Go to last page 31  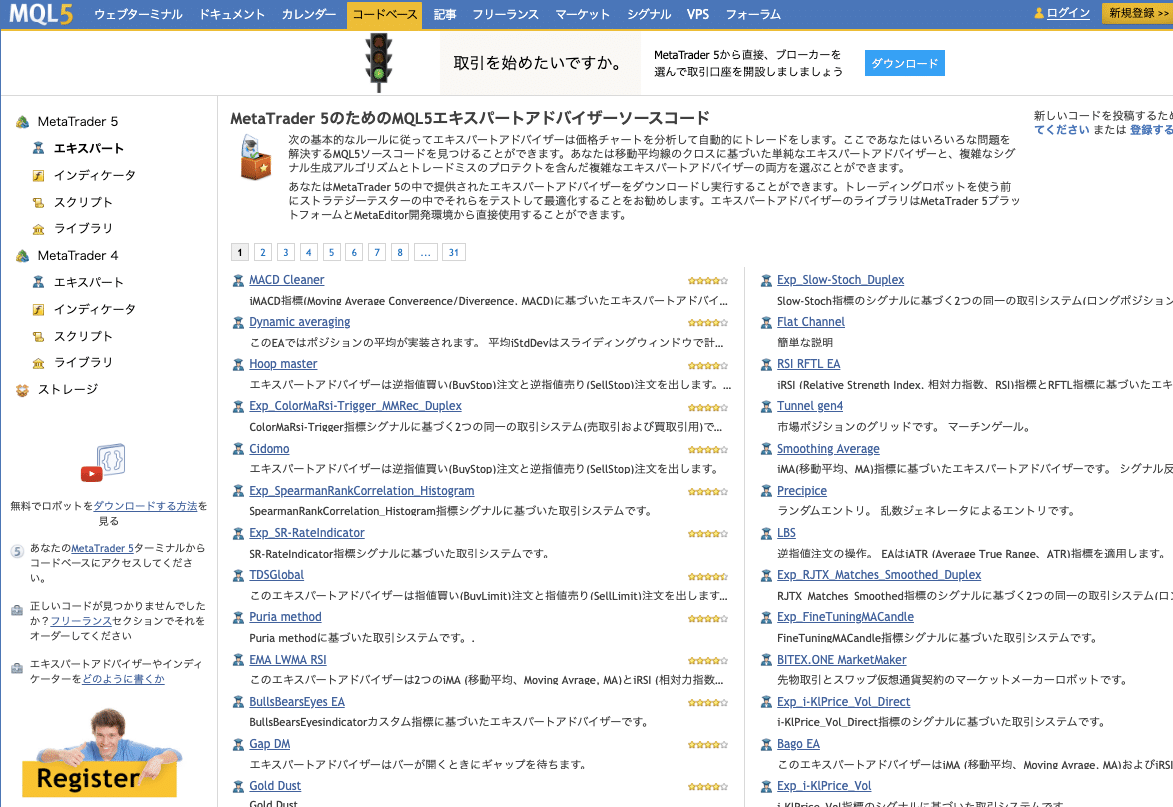click(454, 253)
